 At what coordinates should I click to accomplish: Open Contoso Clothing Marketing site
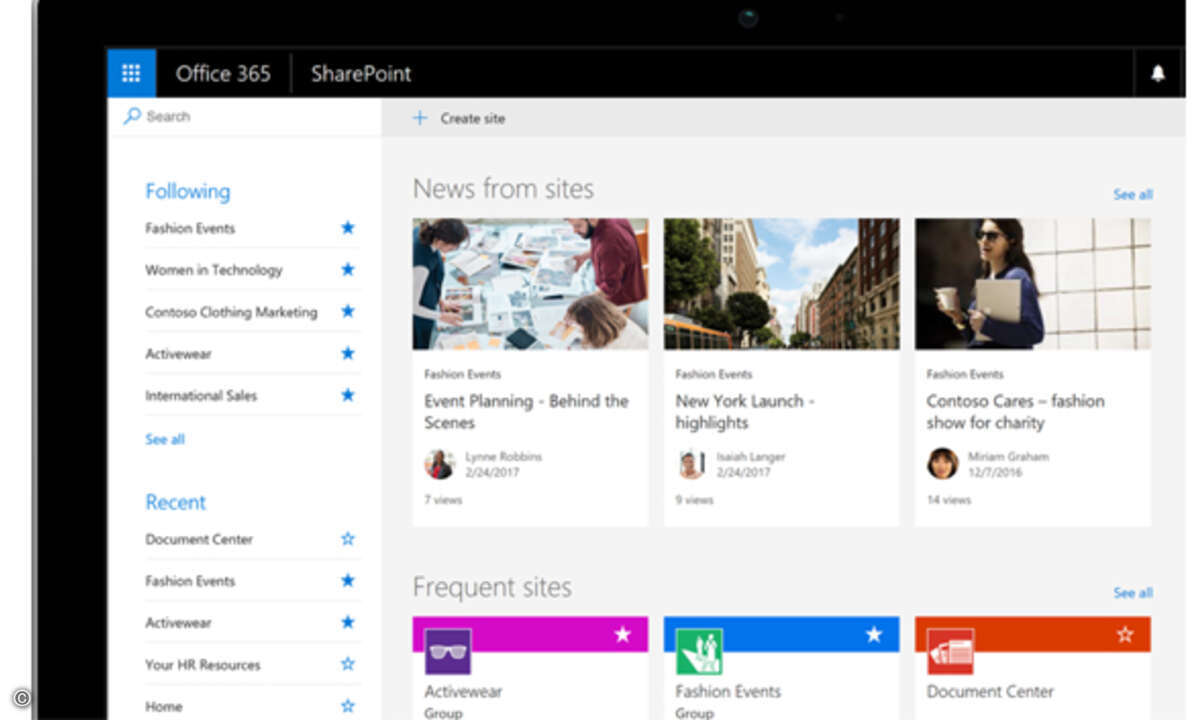(x=231, y=312)
